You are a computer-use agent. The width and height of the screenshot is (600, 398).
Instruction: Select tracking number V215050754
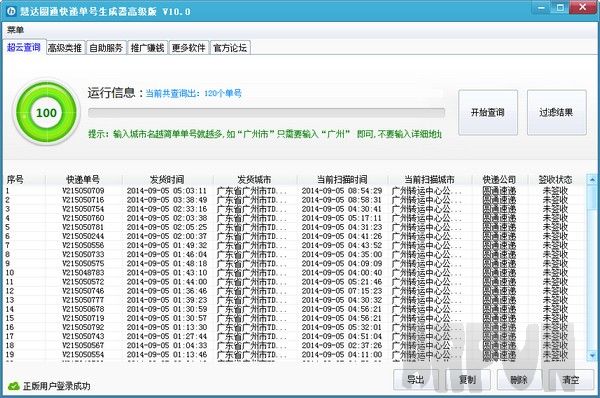click(83, 209)
